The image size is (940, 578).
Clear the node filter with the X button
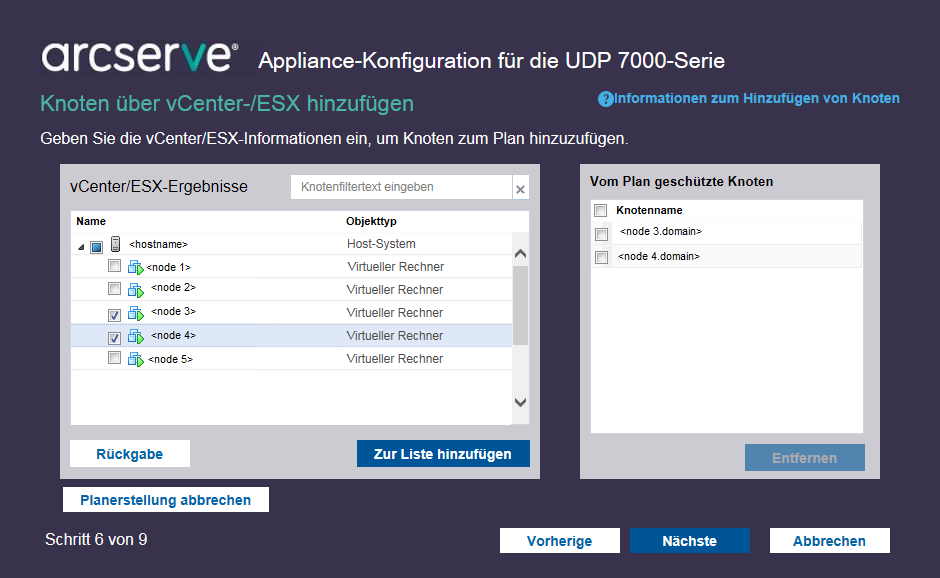pos(520,189)
